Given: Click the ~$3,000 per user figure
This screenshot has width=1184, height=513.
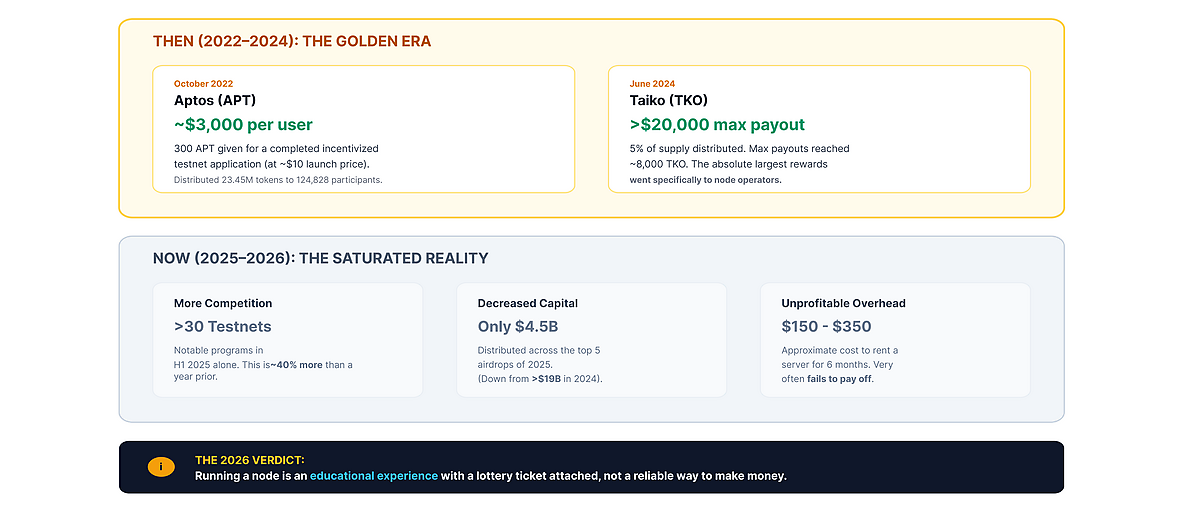Looking at the screenshot, I should pos(243,125).
